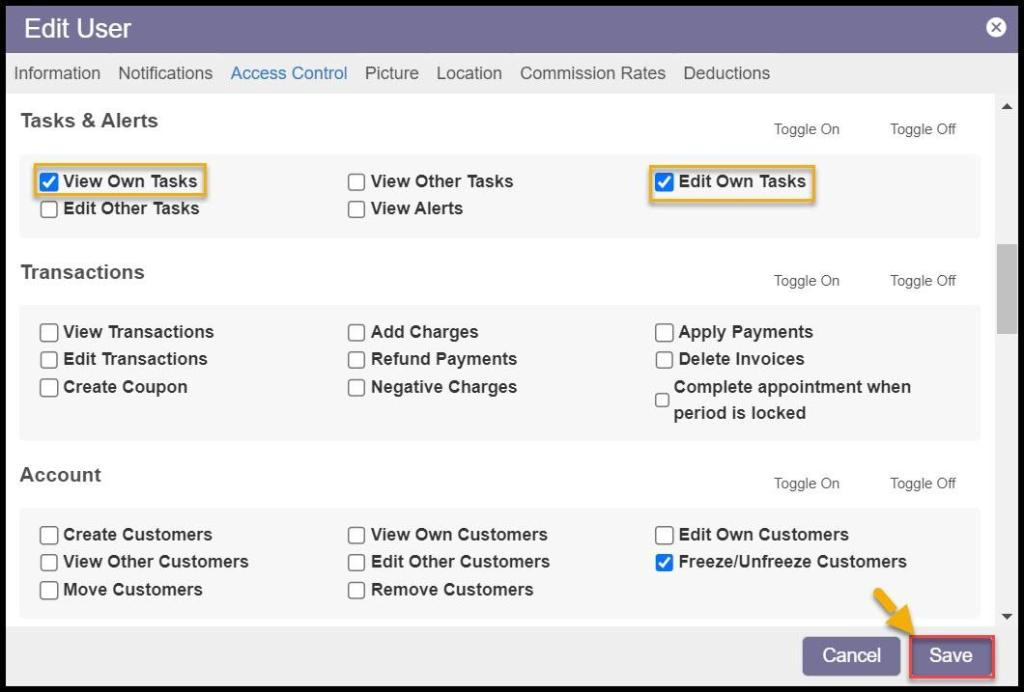Toggle Off all Transactions permissions

click(922, 281)
